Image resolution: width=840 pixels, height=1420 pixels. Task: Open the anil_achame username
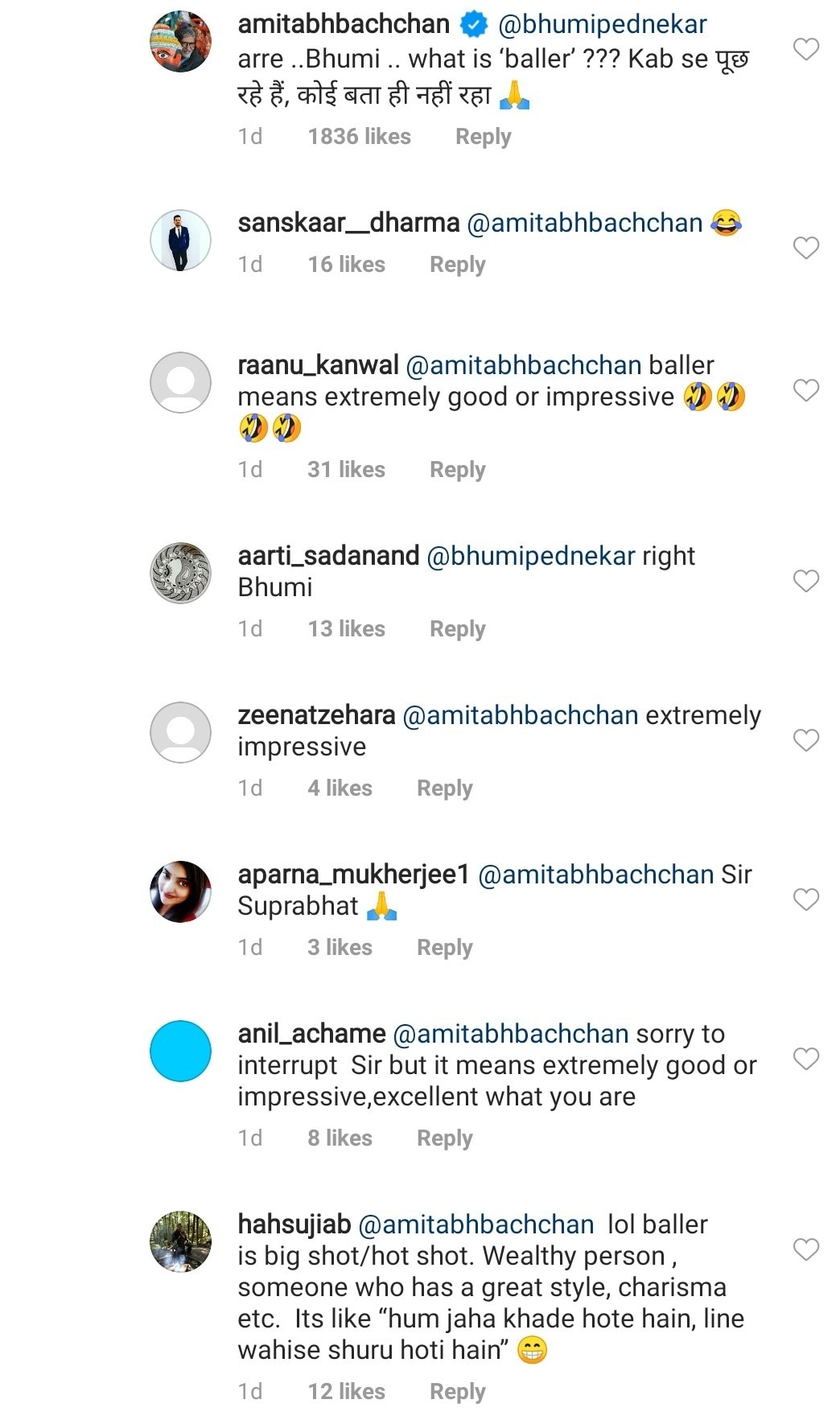coord(311,1034)
